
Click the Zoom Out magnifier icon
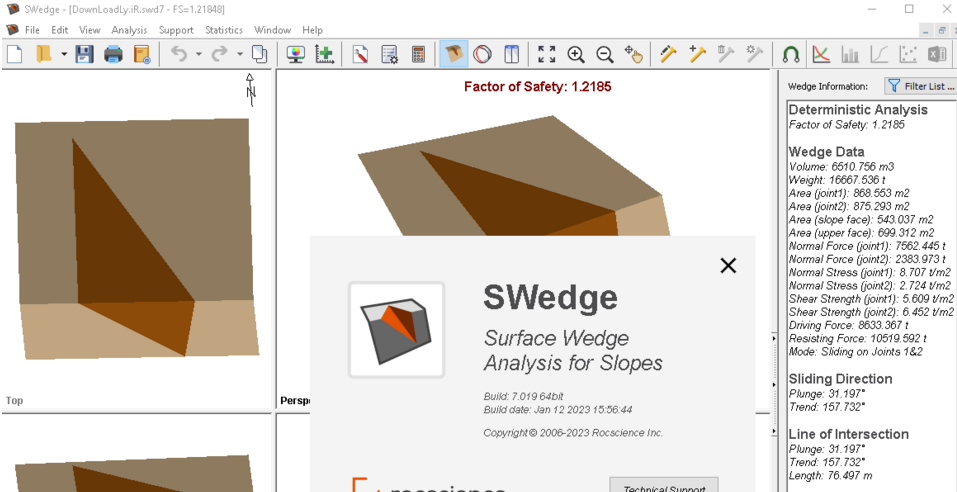(605, 54)
